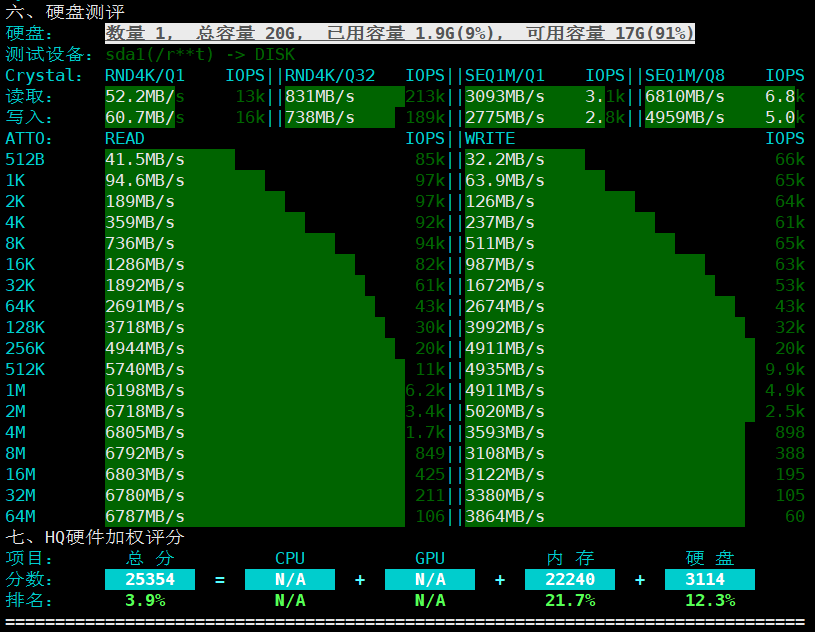Click the 1M read speed "6198MB/s"
This screenshot has height=632, width=815.
point(145,390)
